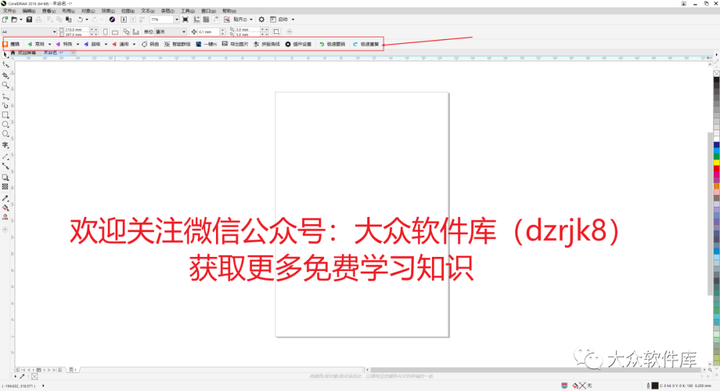
Task: Select the Text tool (字)
Action: 6,145
